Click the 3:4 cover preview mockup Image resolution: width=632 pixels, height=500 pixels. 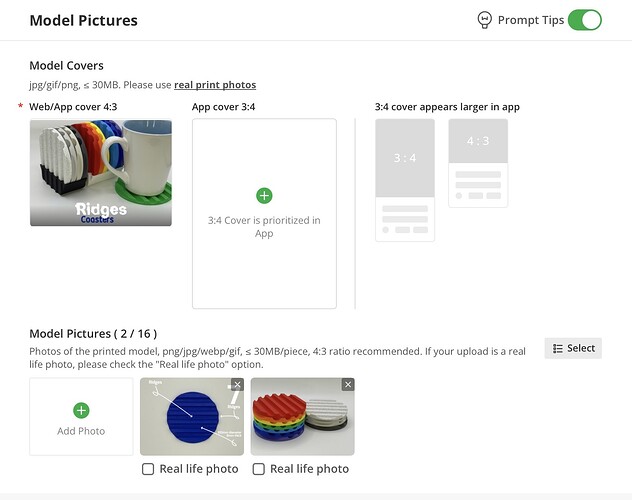coord(405,180)
